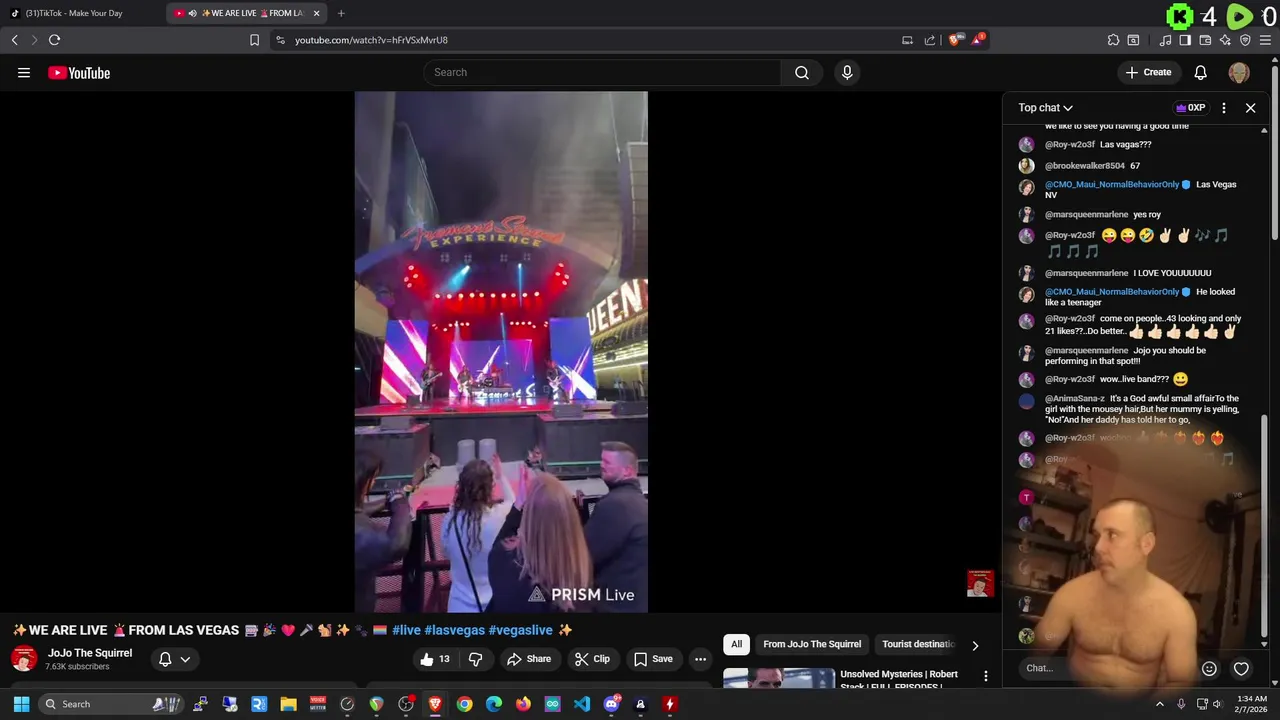The height and width of the screenshot is (720, 1280).
Task: Open File Explorer from taskbar
Action: [288, 704]
